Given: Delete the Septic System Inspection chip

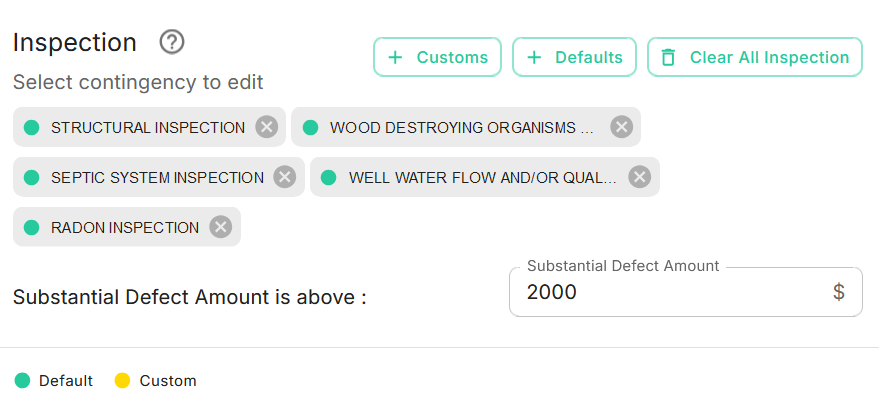Looking at the screenshot, I should pos(285,177).
